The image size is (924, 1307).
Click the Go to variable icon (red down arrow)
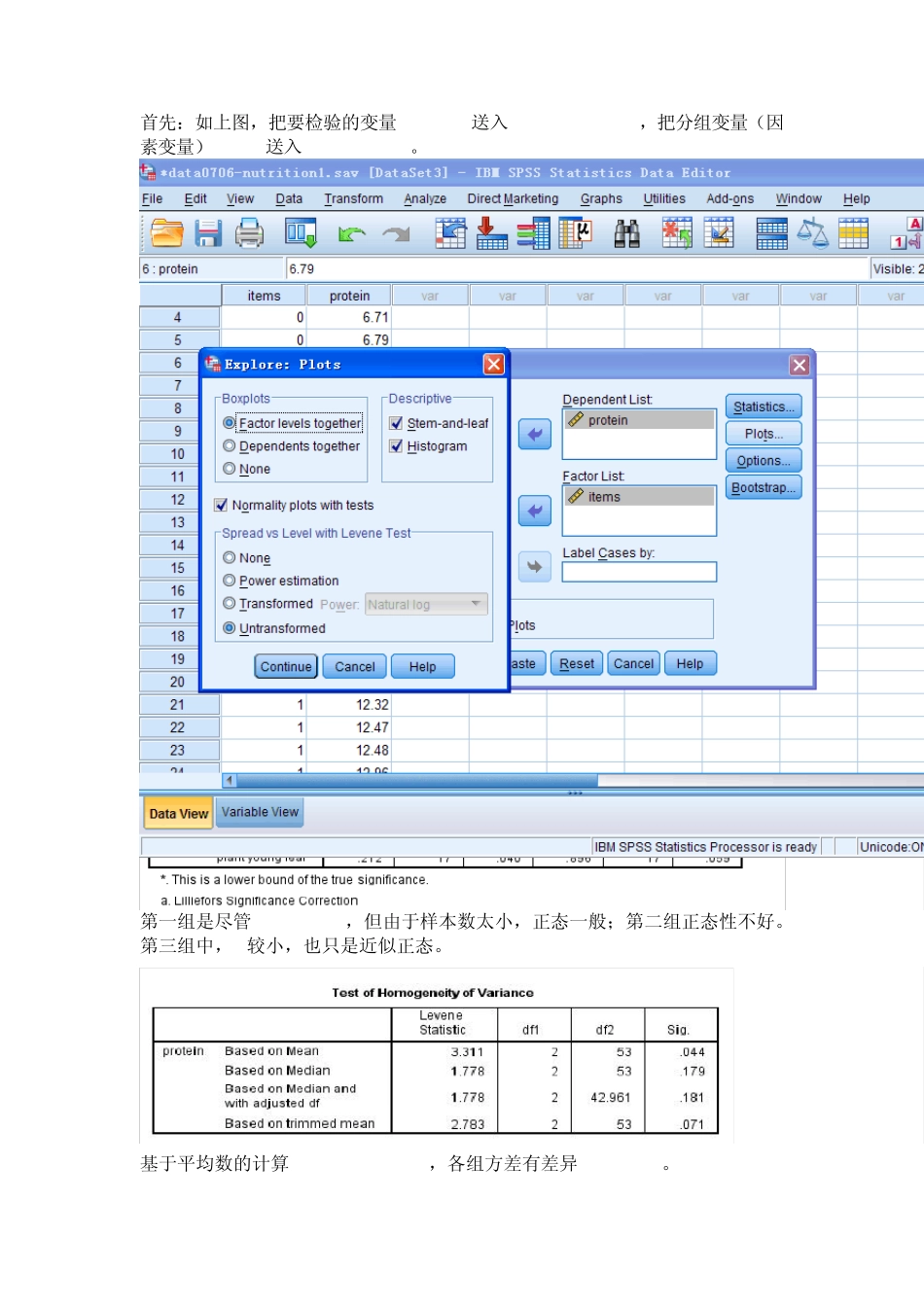[x=491, y=233]
